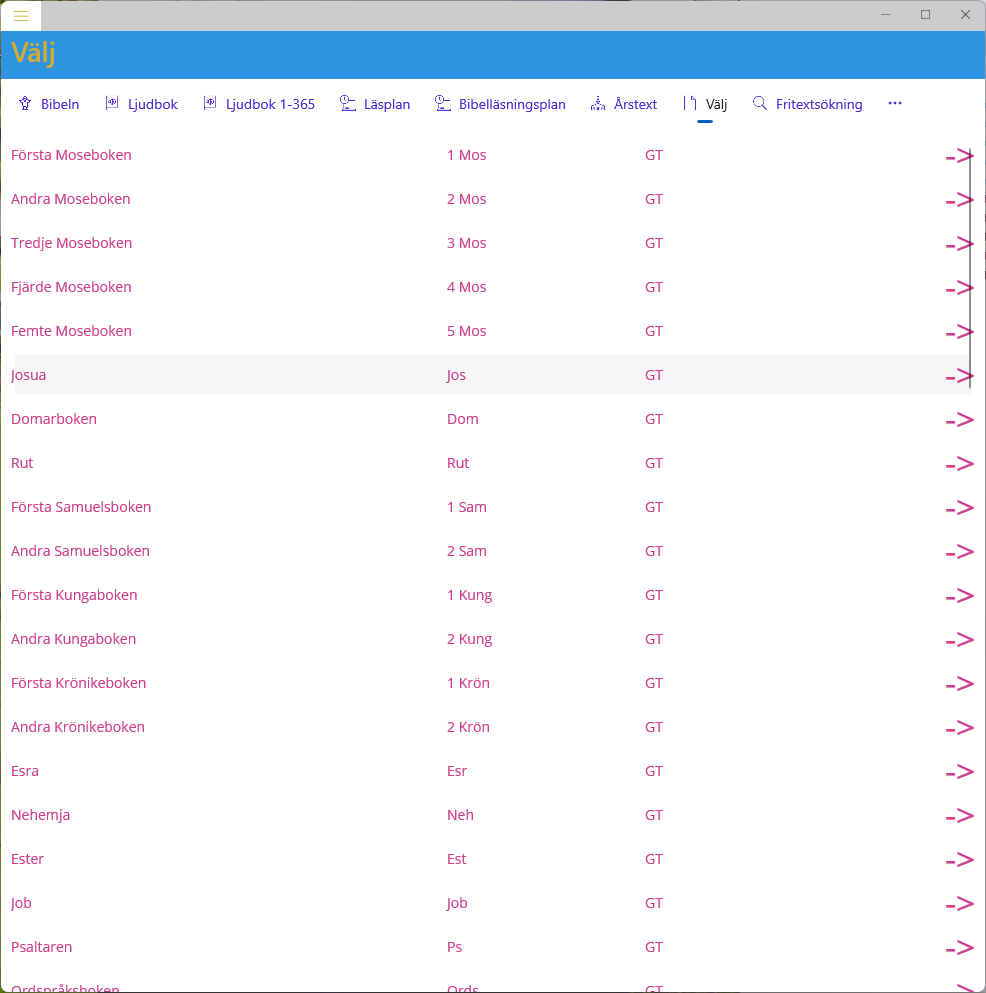The image size is (986, 993).
Task: Select the Domarboken book name
Action: coord(54,419)
